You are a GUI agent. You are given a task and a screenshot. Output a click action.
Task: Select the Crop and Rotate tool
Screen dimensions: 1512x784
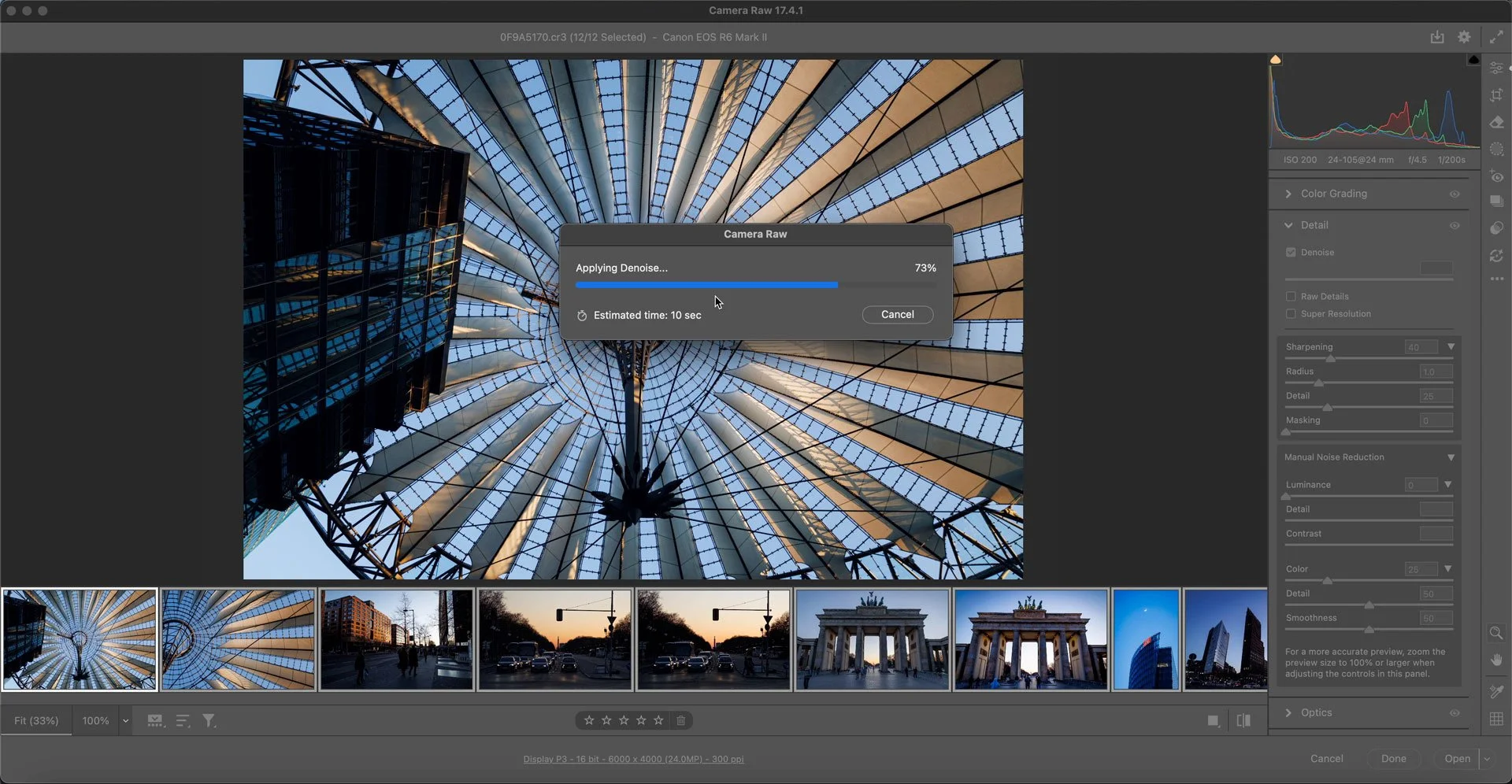tap(1496, 95)
